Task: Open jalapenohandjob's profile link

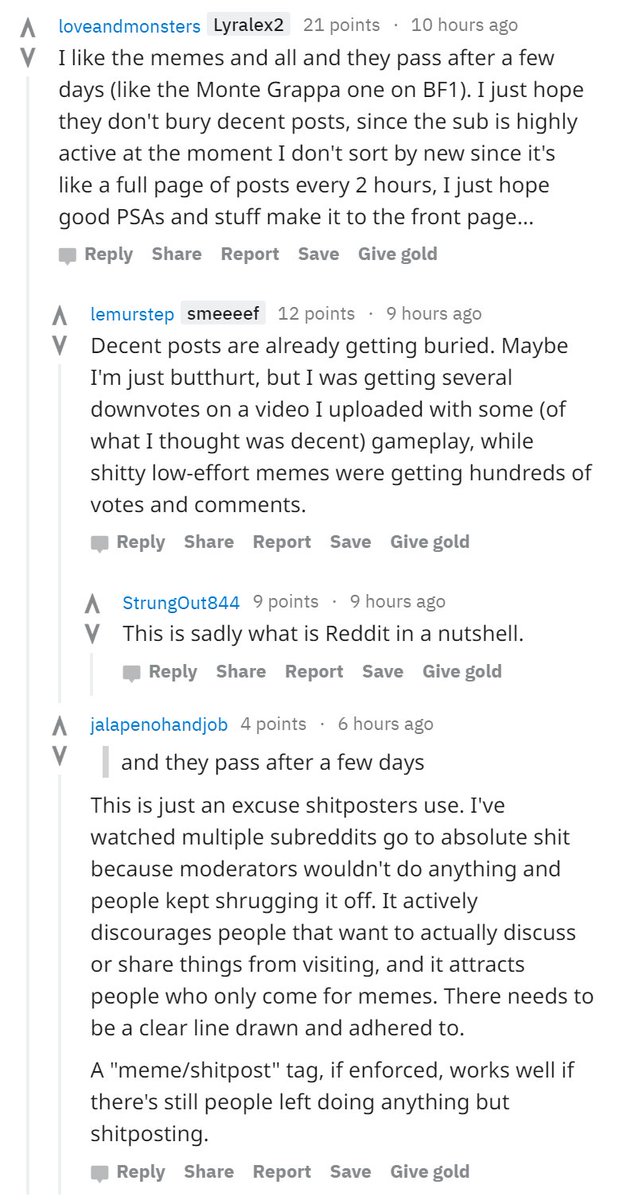Action: [158, 724]
